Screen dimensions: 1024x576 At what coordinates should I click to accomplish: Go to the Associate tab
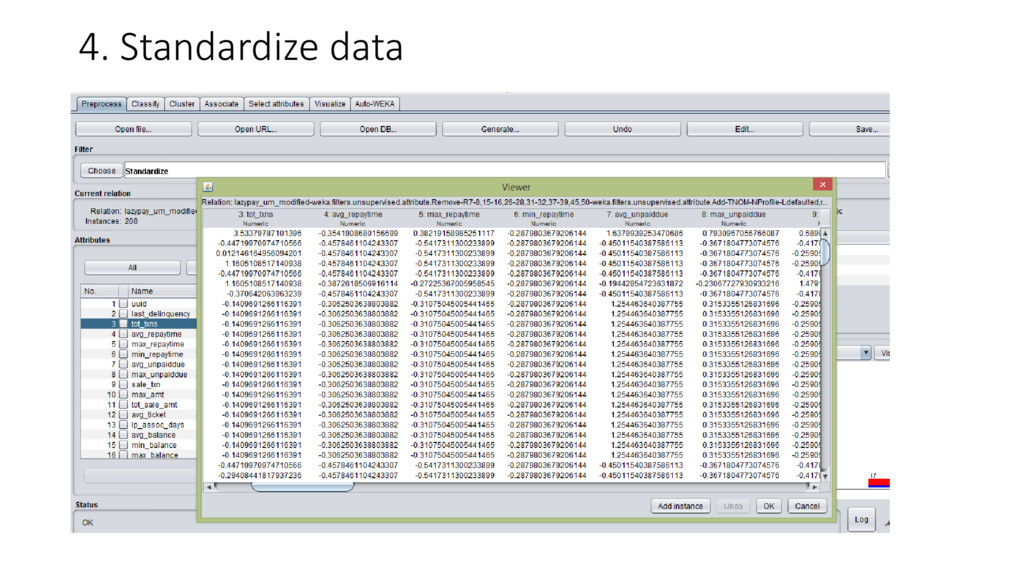221,104
